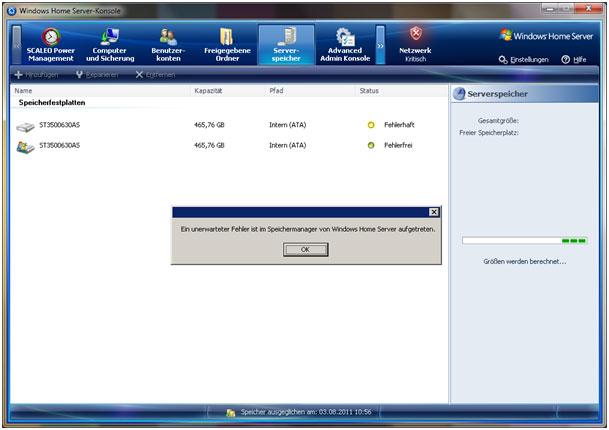Click the Netzwerk Kritisch status icon
This screenshot has height=430, width=609.
point(416,34)
